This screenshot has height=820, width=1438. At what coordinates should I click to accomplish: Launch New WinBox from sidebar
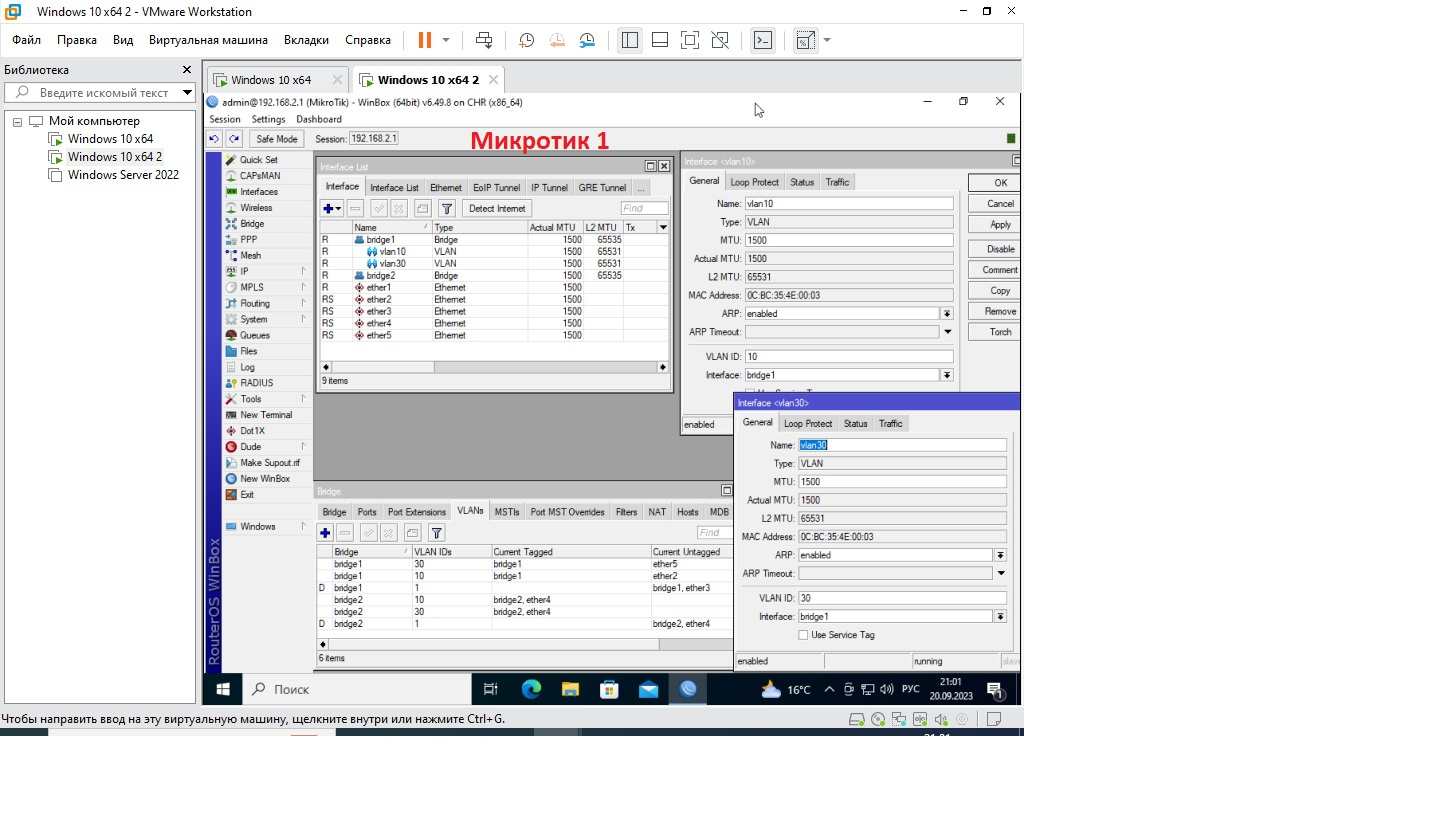tap(265, 479)
